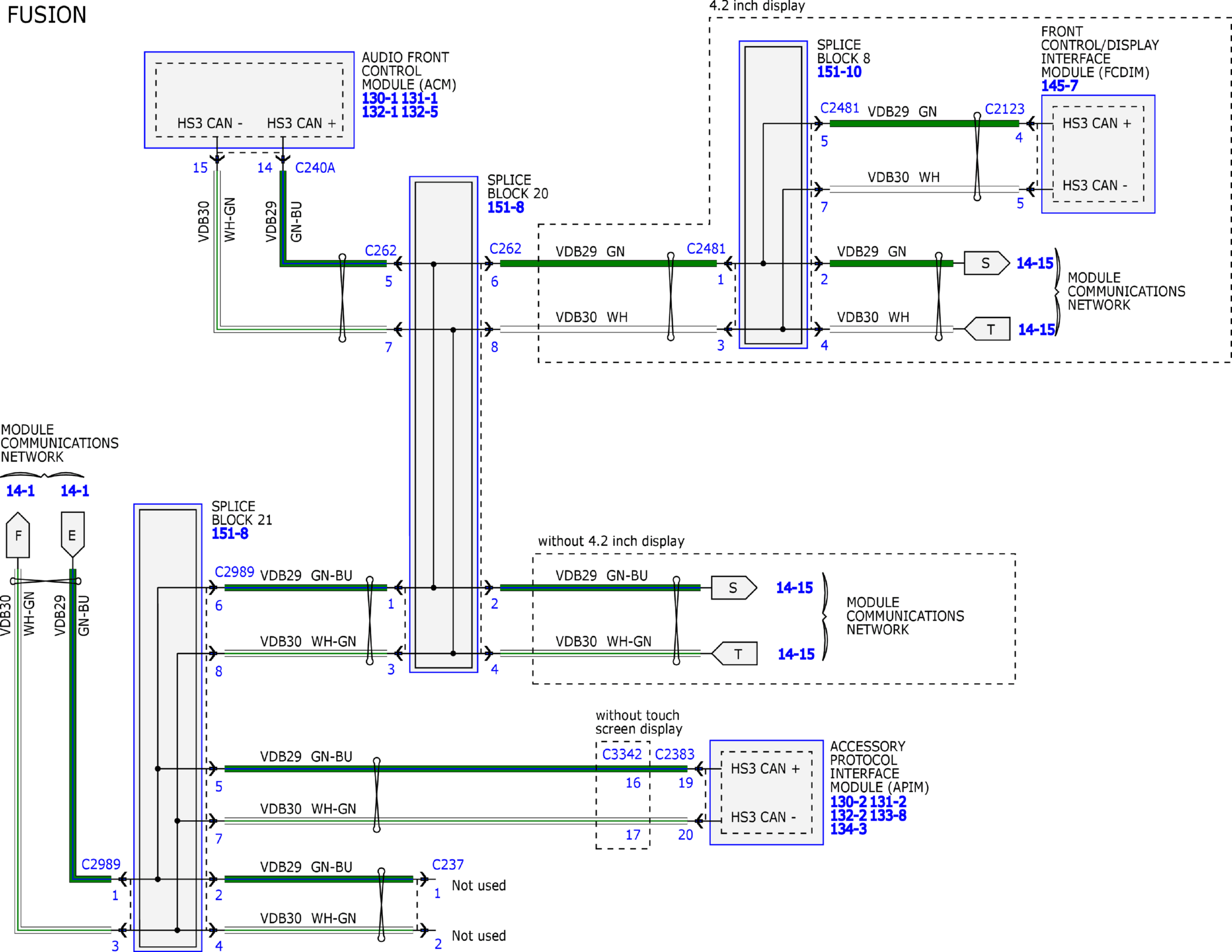Select the Front Control/Display Interface Module box
This screenshot has width=1232, height=952.
1098,154
